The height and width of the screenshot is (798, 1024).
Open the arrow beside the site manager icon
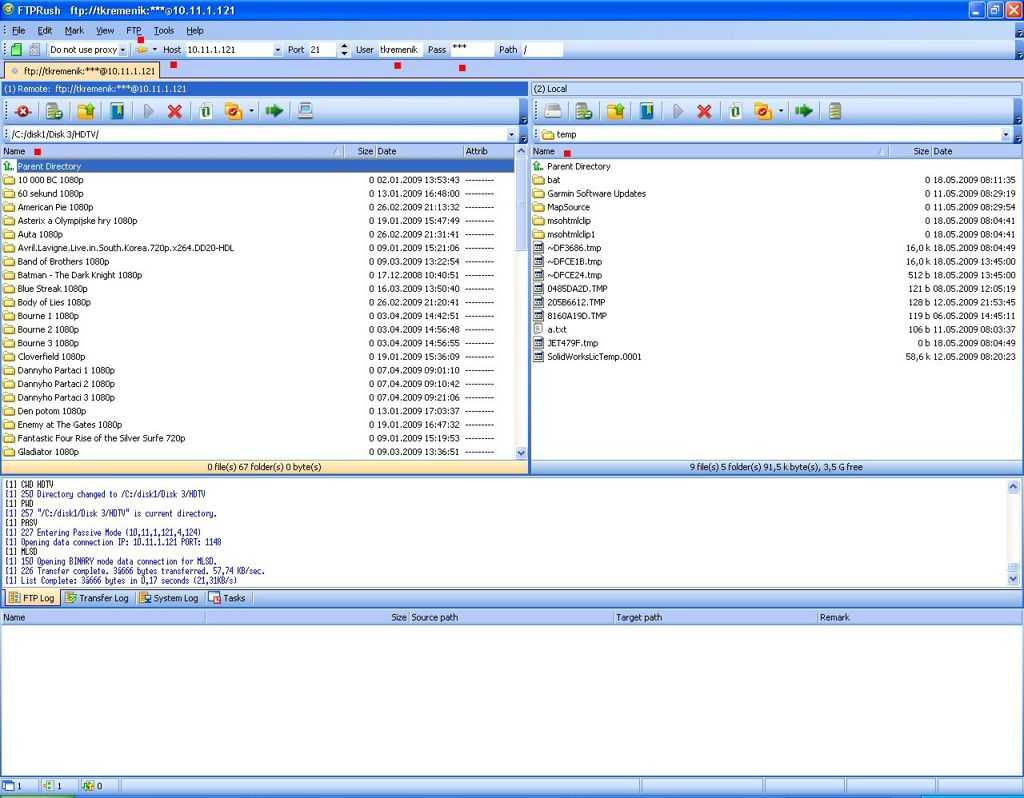(x=155, y=50)
